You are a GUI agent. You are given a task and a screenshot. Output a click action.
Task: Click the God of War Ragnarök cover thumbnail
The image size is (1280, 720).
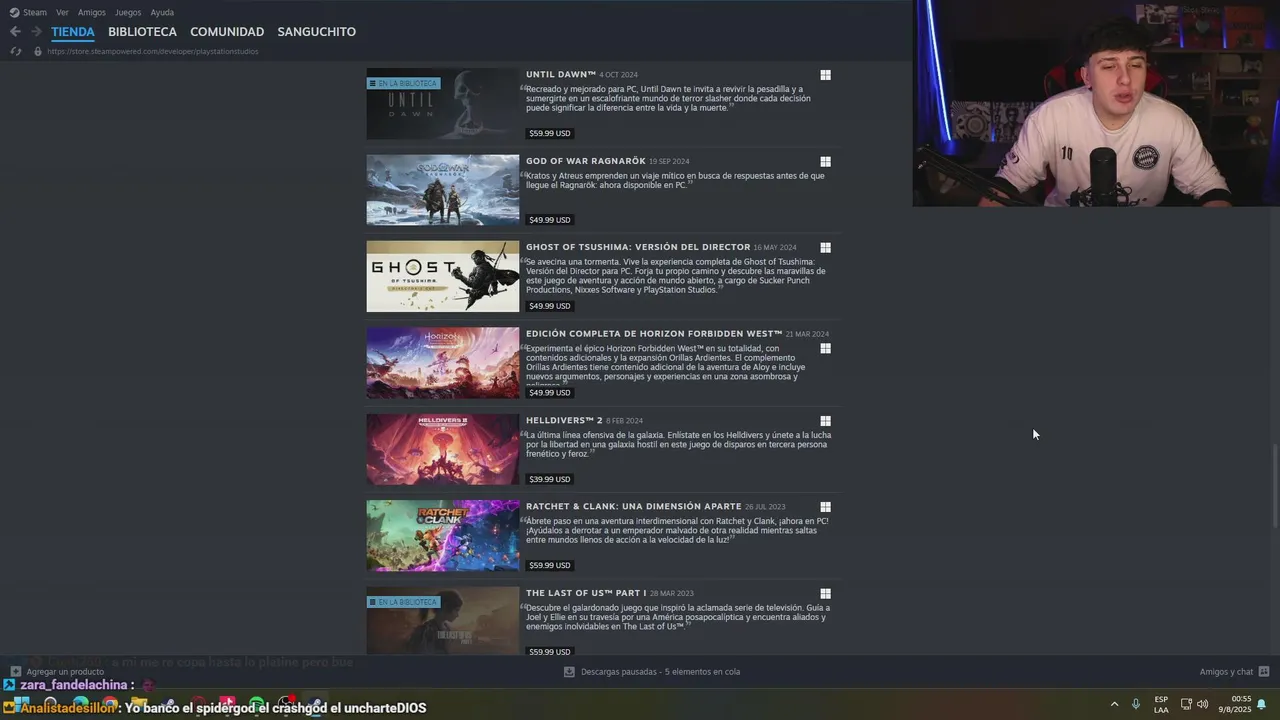443,190
